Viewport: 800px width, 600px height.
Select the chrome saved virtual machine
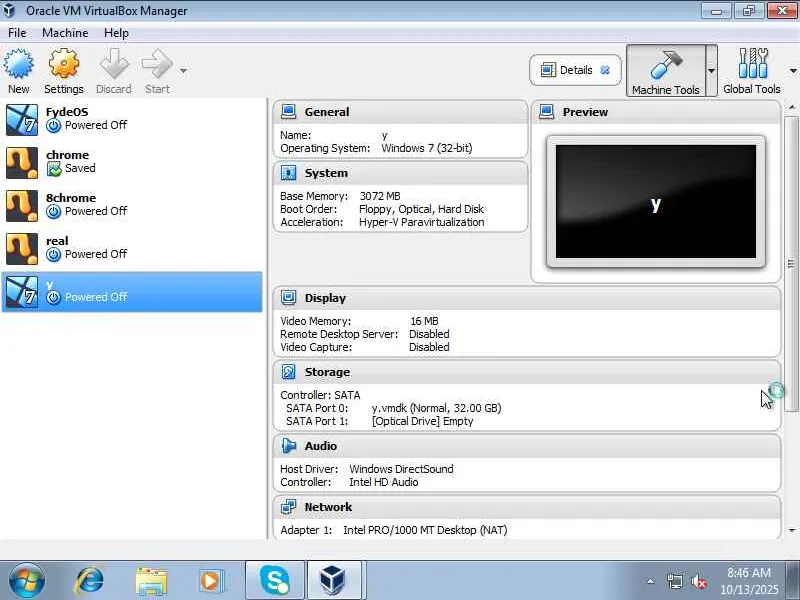click(132, 162)
